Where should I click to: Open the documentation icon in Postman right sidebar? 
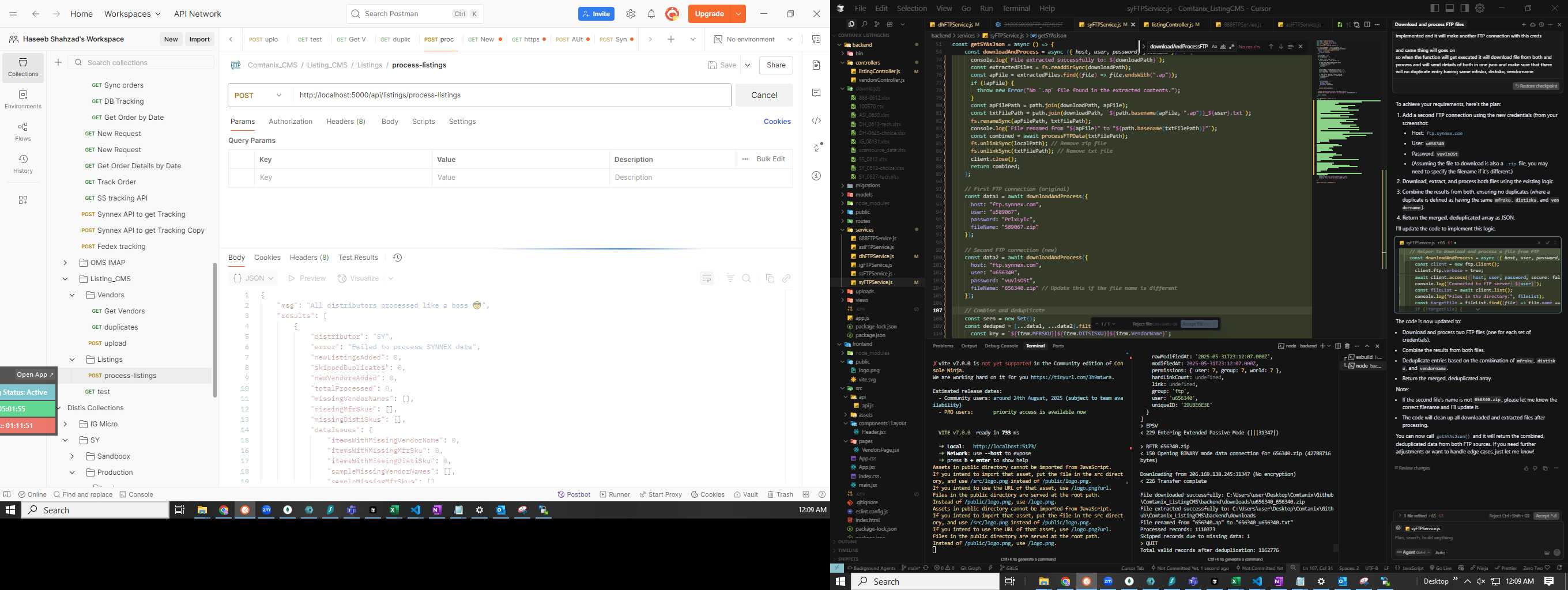click(x=816, y=65)
